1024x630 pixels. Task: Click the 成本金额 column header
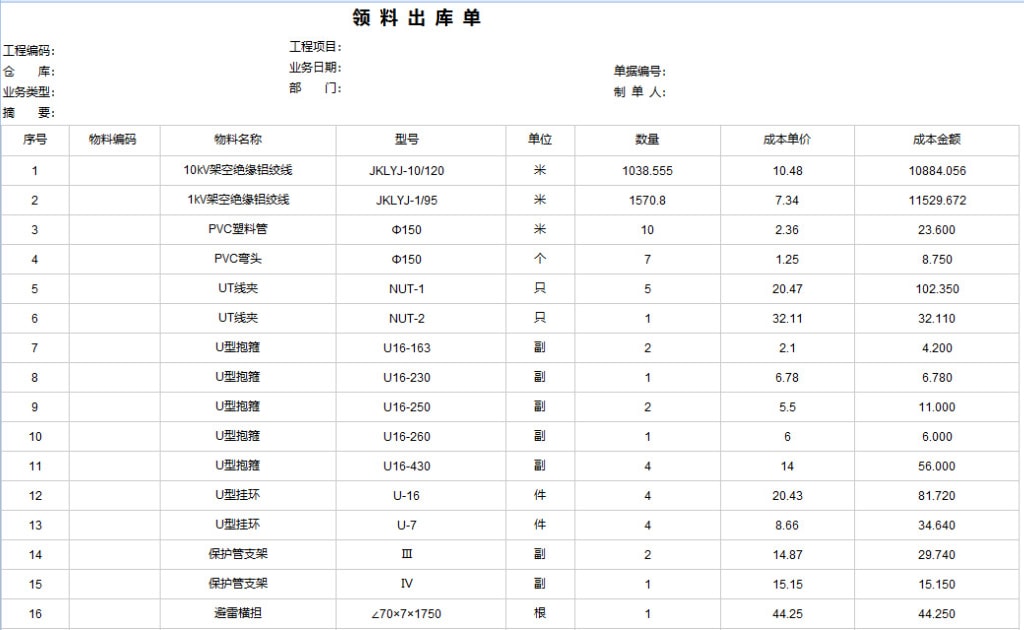pos(936,140)
